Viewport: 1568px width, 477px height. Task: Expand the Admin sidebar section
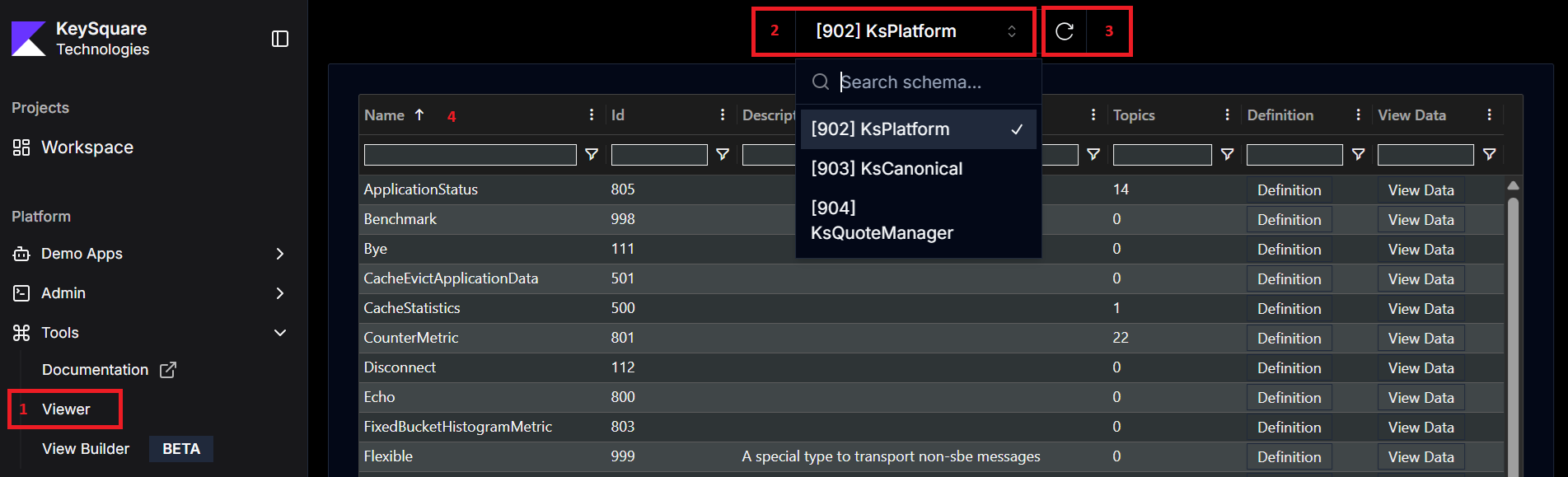click(x=279, y=293)
